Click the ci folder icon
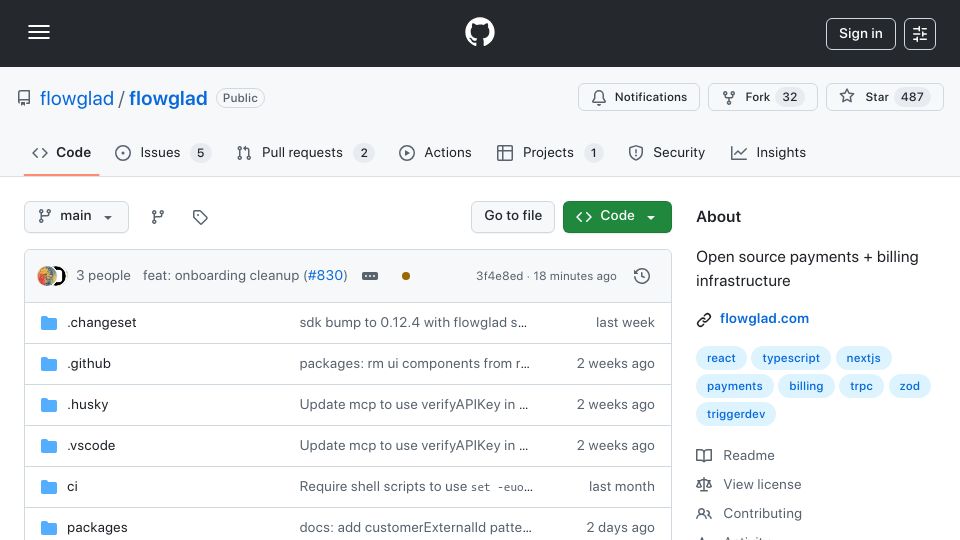 pyautogui.click(x=49, y=487)
